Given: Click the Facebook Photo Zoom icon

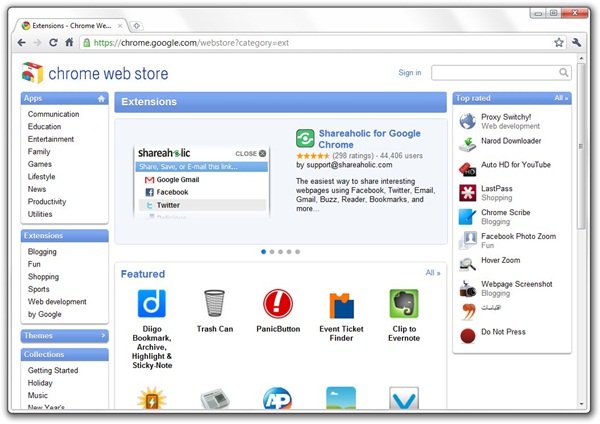Looking at the screenshot, I should pyautogui.click(x=467, y=240).
